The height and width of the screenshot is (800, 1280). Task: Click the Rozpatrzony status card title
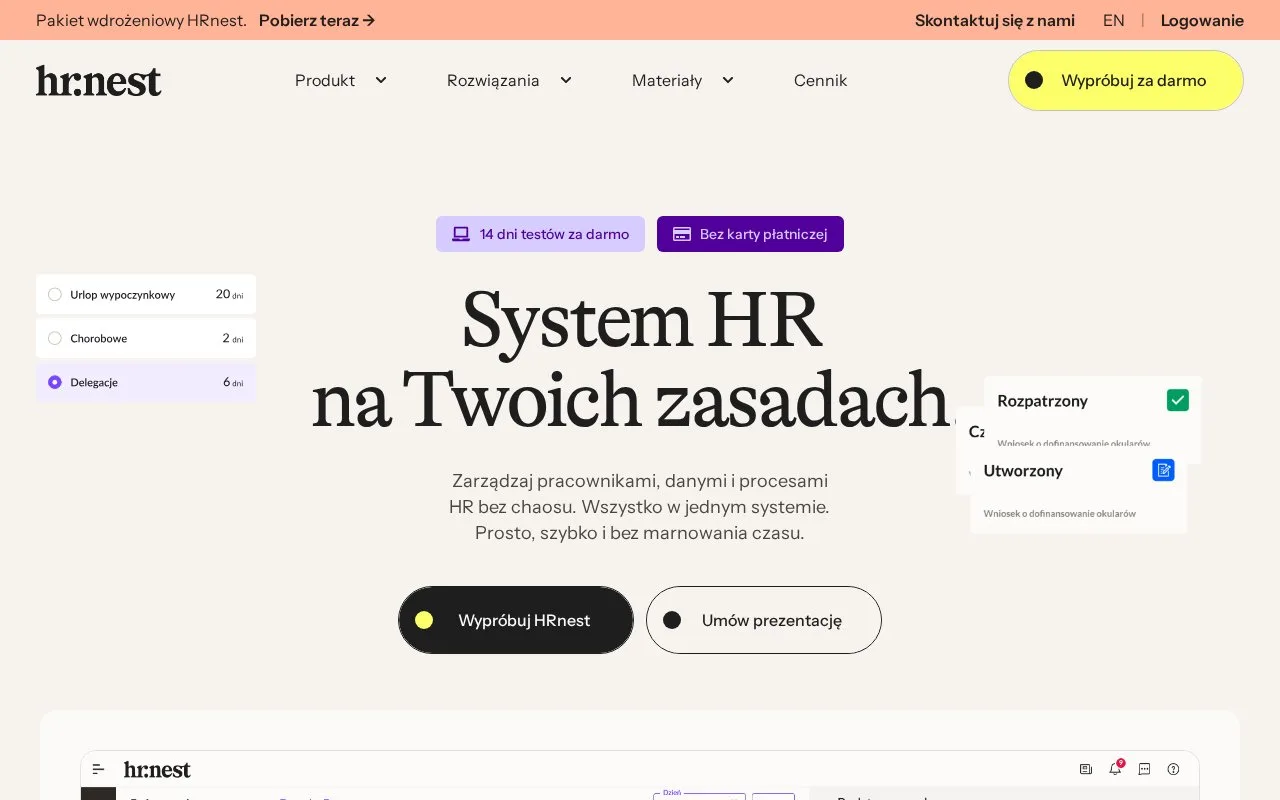click(x=1042, y=401)
